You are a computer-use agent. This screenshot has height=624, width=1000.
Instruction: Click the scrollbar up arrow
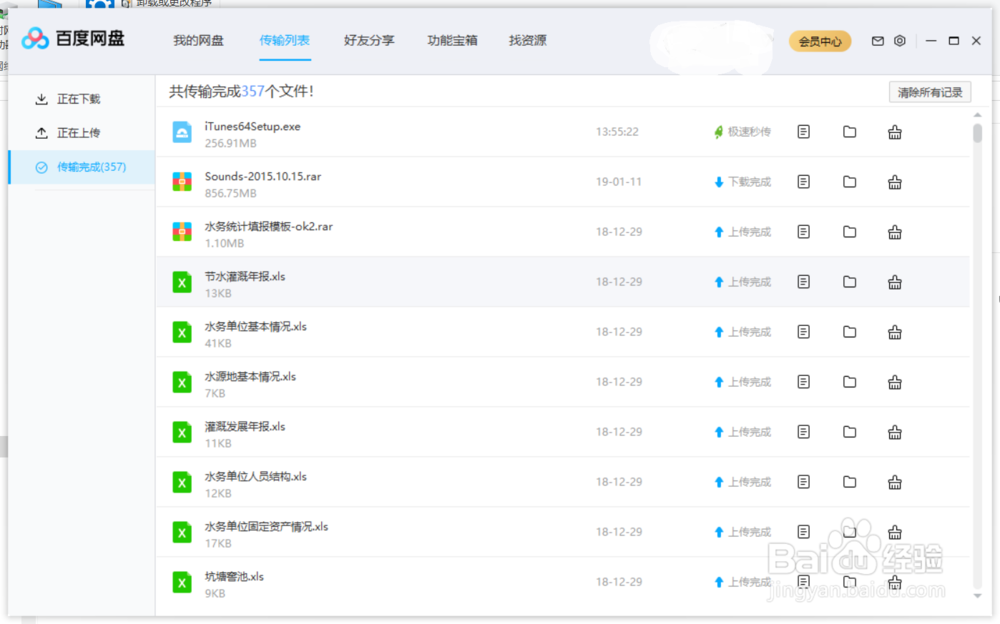pos(977,115)
